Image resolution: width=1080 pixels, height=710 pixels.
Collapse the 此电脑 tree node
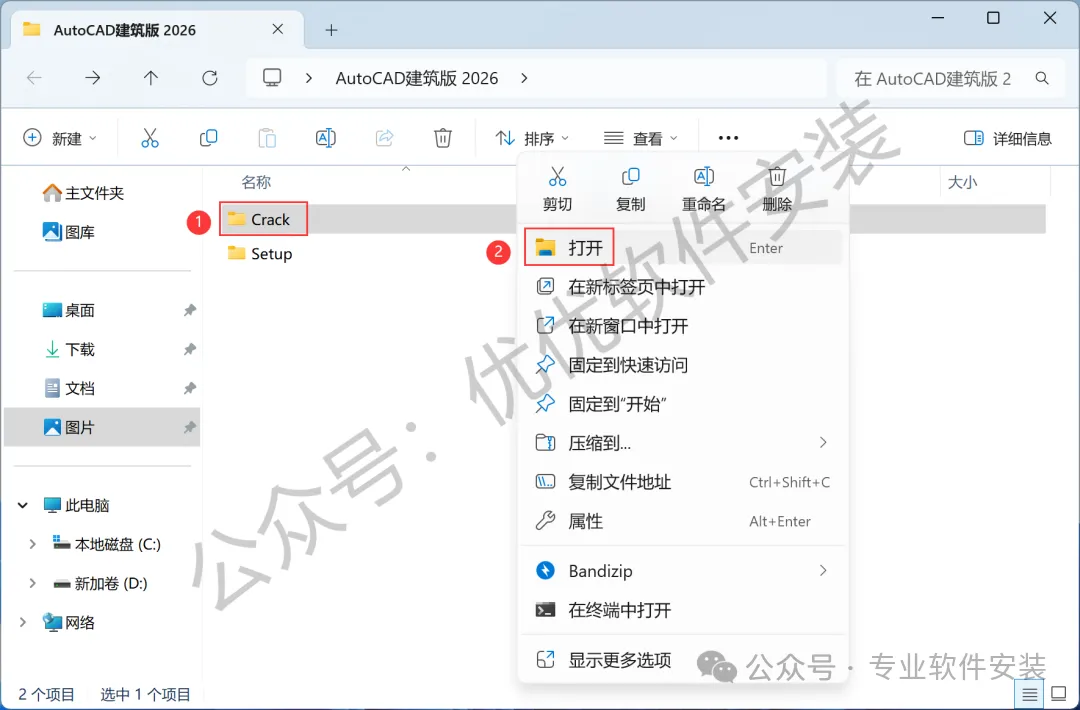pos(23,505)
